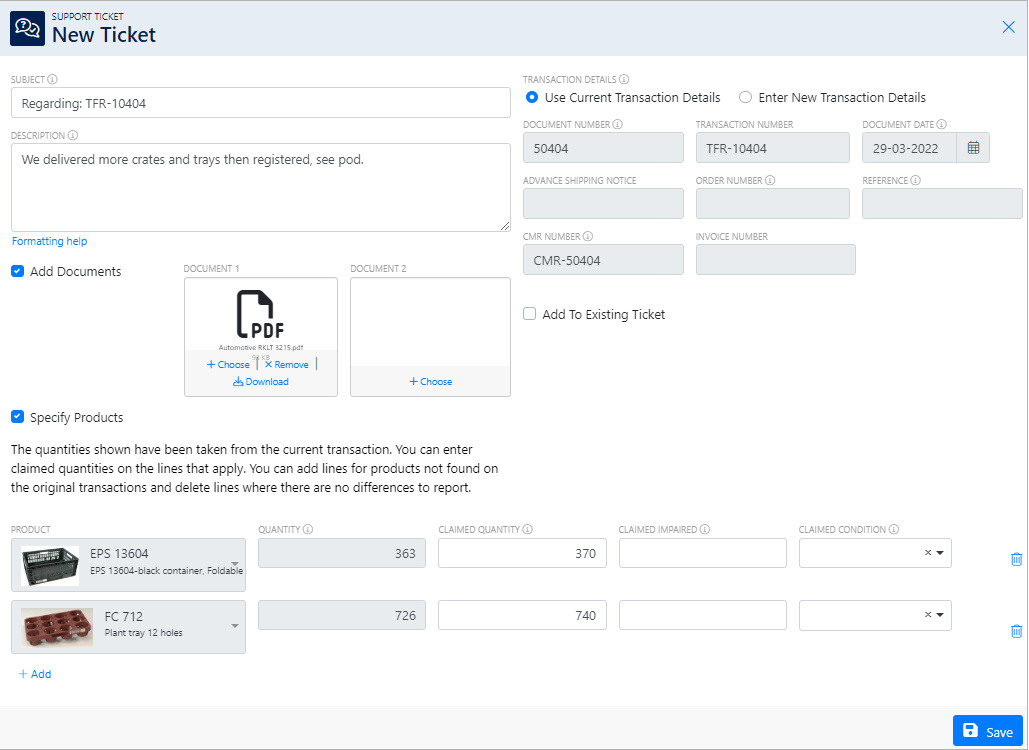This screenshot has height=750, width=1029.
Task: Click the PDF file icon in Document 1
Action: coord(260,314)
